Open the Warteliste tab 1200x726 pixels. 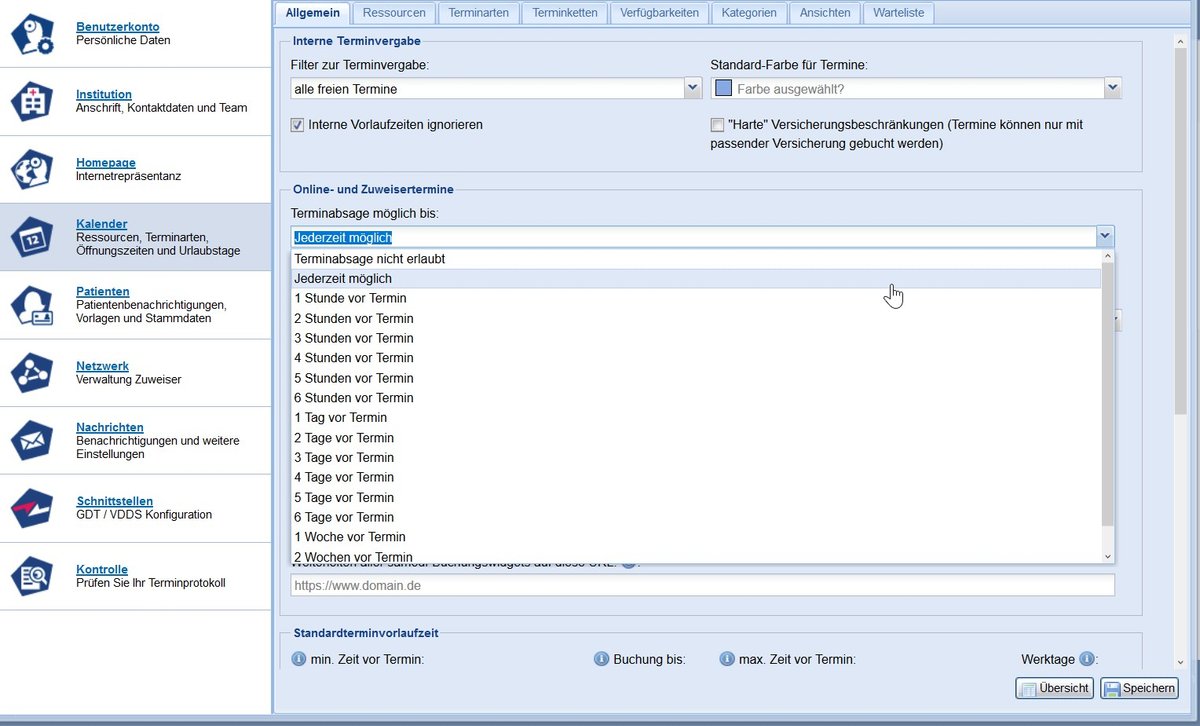click(898, 13)
